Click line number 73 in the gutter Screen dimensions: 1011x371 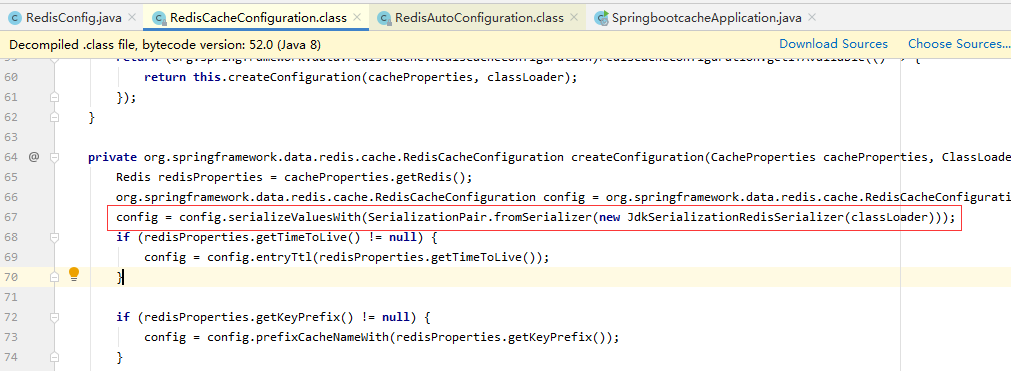(x=11, y=337)
